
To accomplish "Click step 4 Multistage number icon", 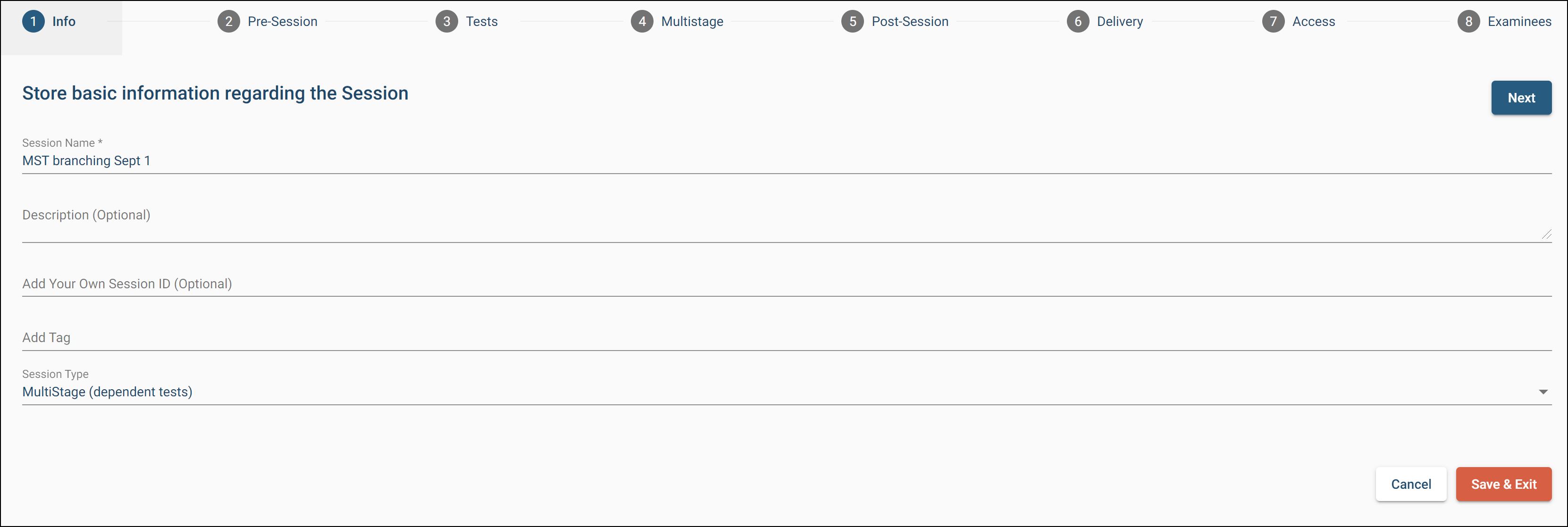I will (x=642, y=21).
